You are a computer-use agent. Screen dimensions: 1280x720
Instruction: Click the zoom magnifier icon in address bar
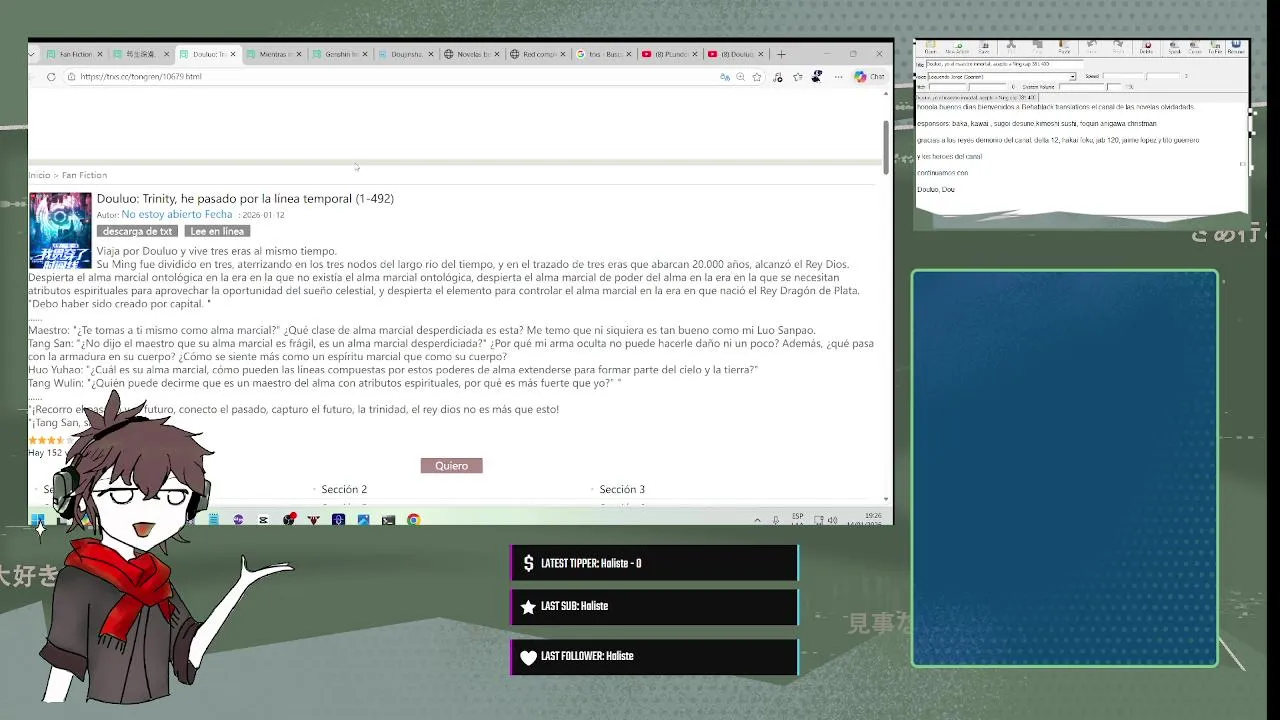[x=741, y=76]
